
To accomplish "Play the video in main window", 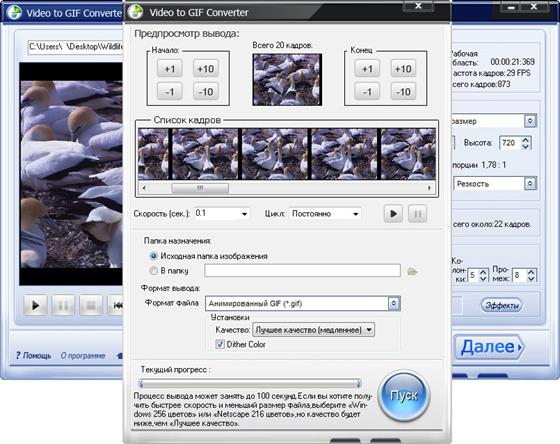I will 35,305.
